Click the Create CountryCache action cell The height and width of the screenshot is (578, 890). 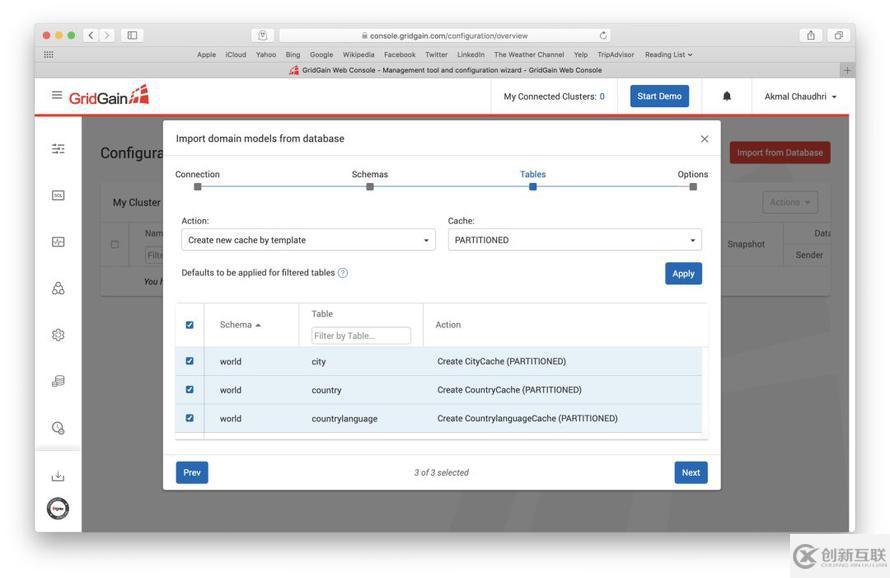509,389
